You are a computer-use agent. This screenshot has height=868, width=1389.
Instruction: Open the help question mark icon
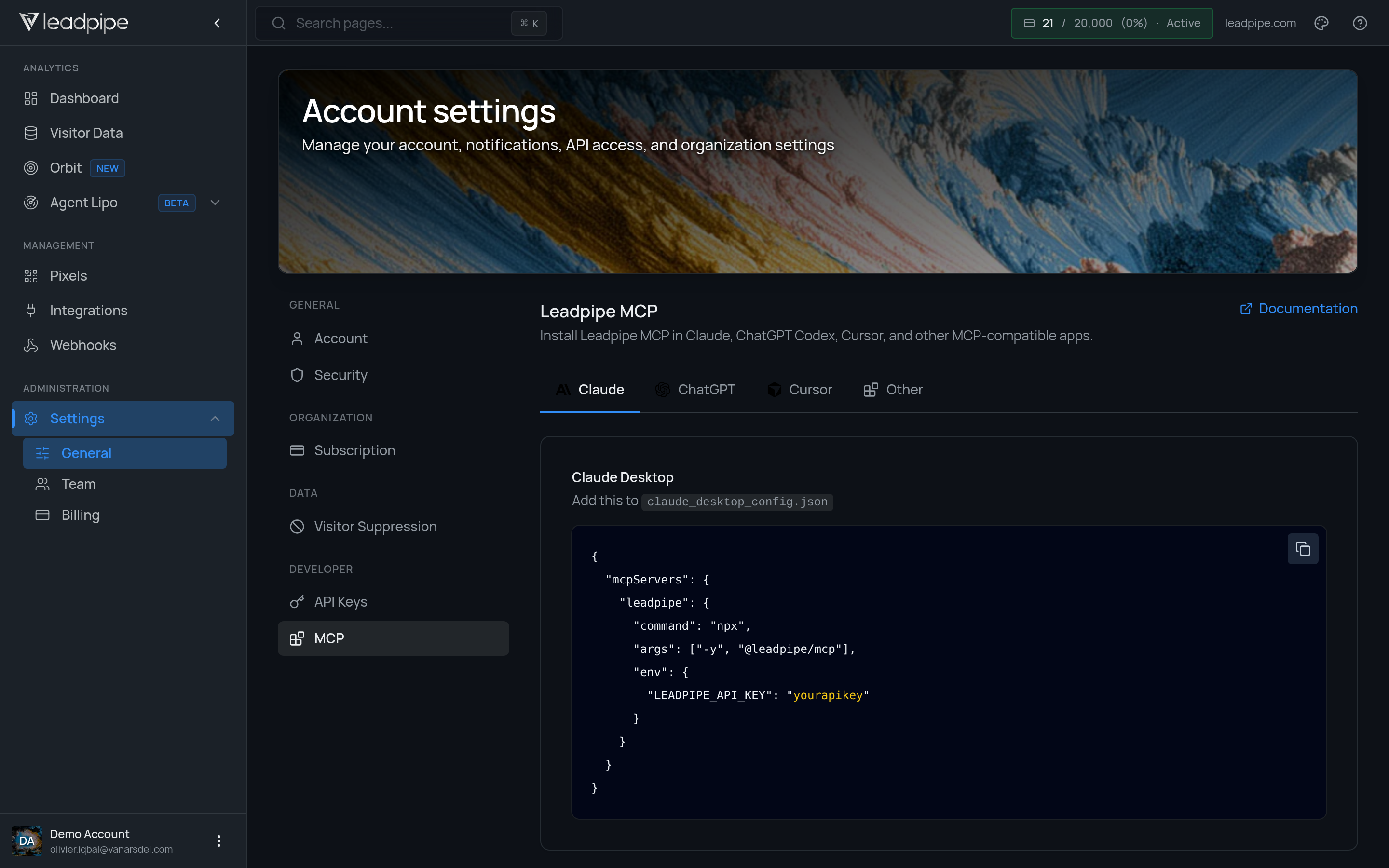coord(1360,23)
